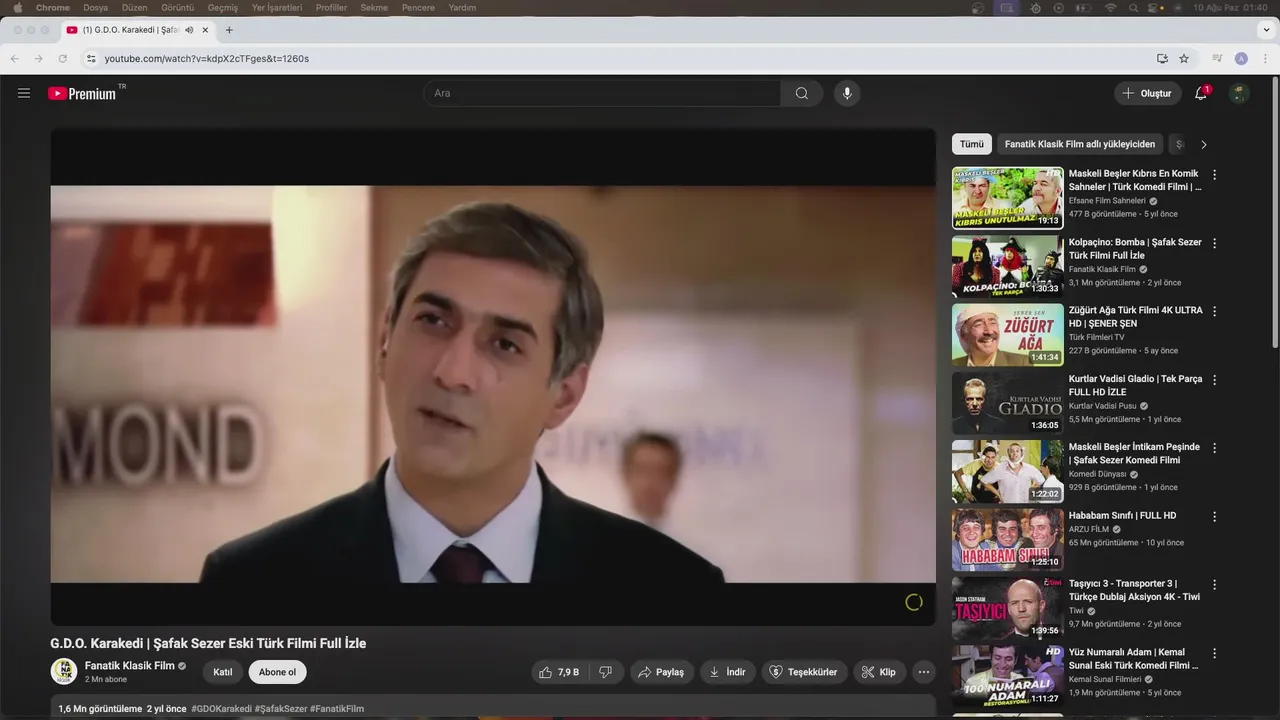Open the YouTube hamburger guide menu
Image resolution: width=1280 pixels, height=720 pixels.
click(24, 93)
